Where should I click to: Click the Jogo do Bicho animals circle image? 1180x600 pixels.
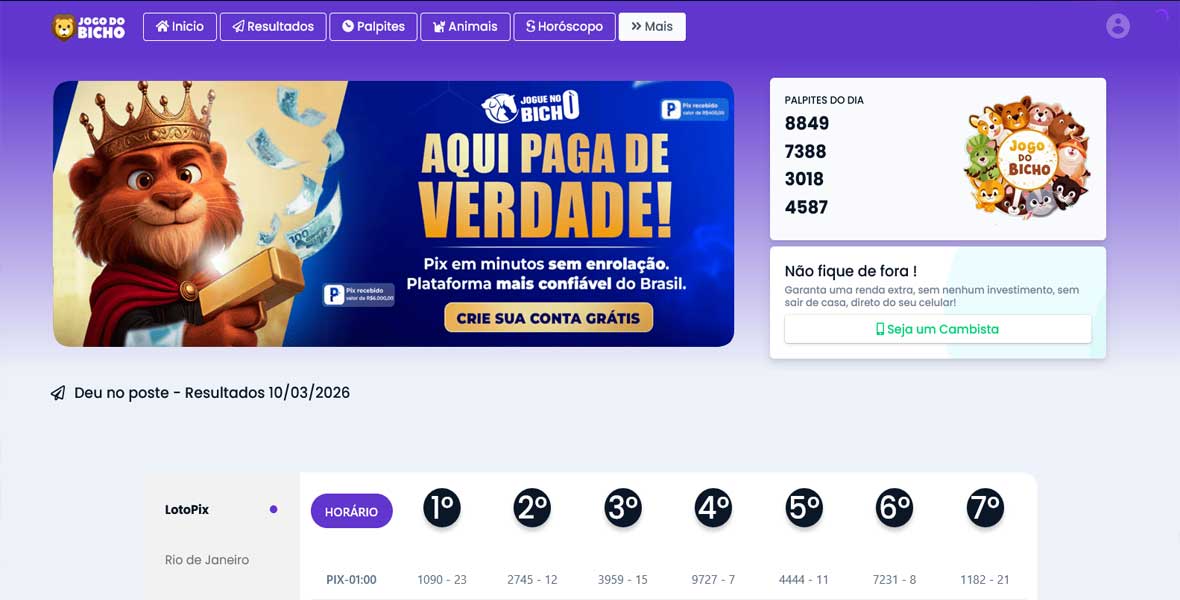click(1027, 157)
